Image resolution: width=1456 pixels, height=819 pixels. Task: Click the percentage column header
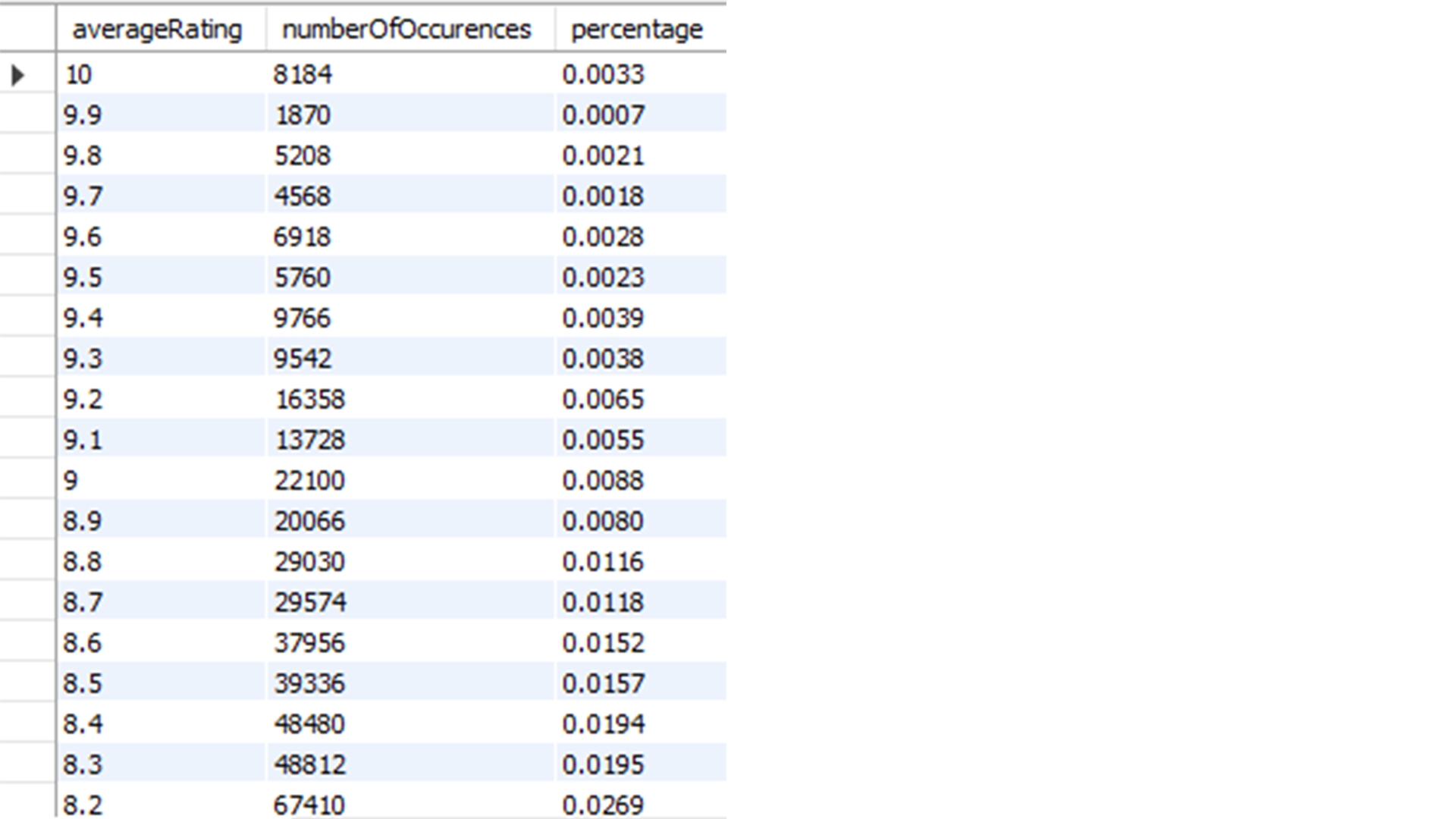coord(636,30)
